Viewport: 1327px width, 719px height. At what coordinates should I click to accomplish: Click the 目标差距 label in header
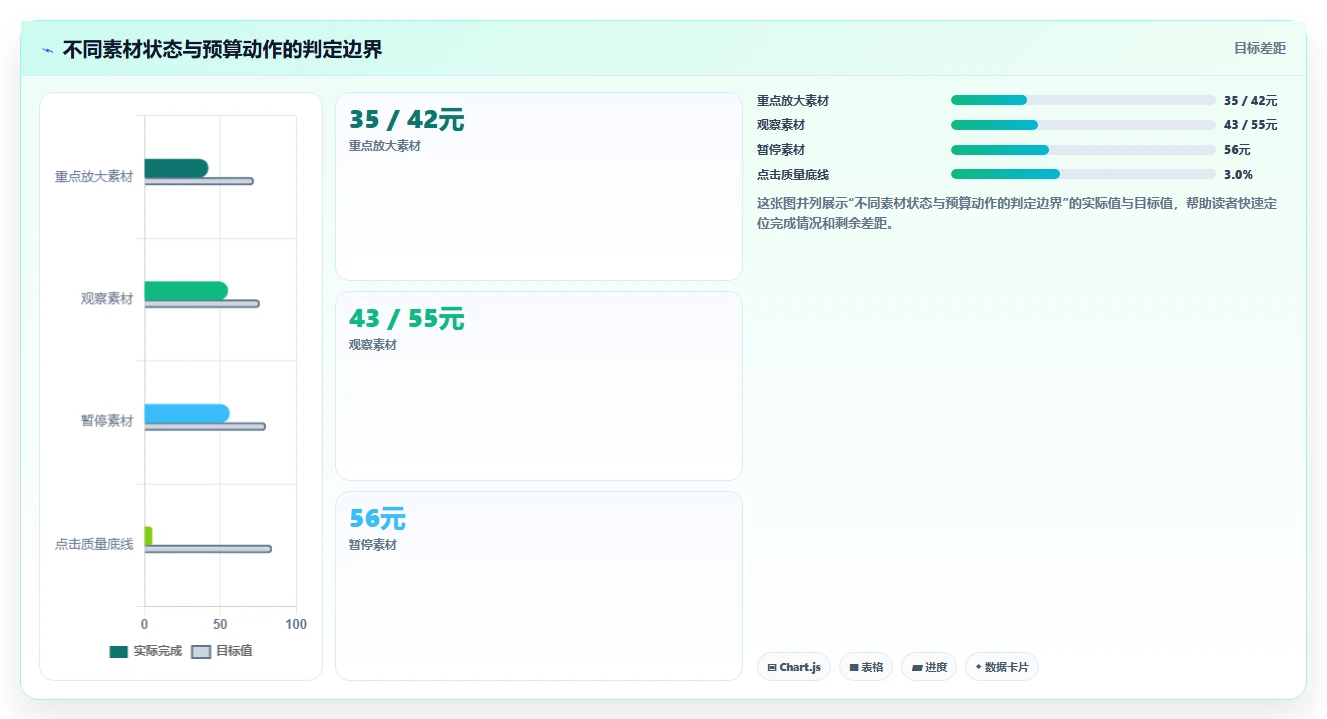(x=1259, y=48)
